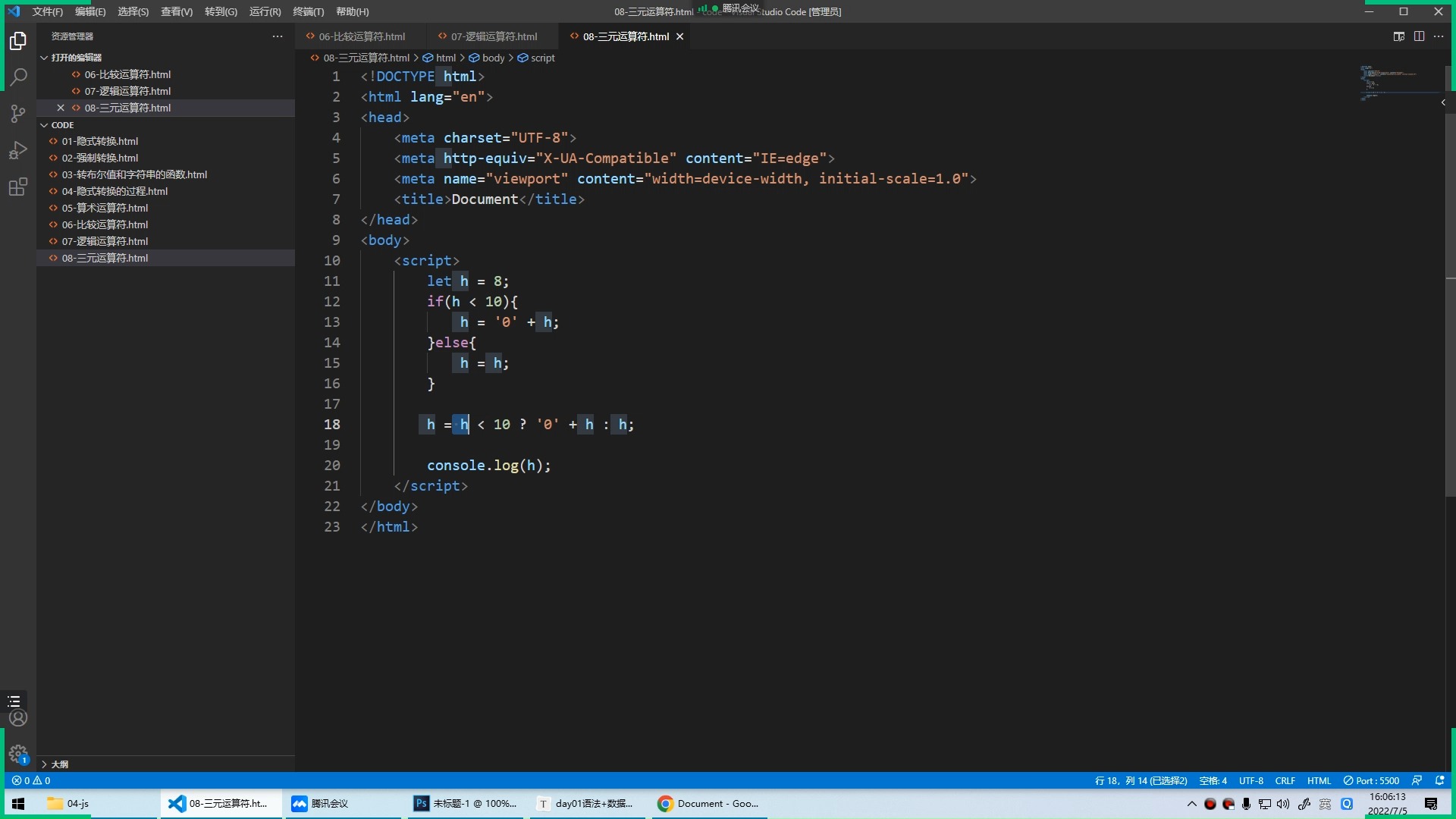Open Windows action center notifications
The image size is (1456, 819).
pos(1431,804)
